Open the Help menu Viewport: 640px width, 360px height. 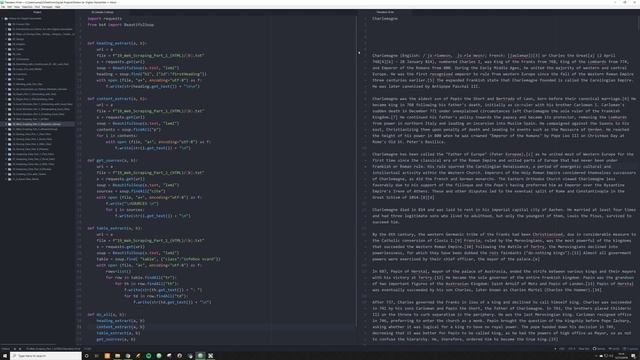coord(58,7)
